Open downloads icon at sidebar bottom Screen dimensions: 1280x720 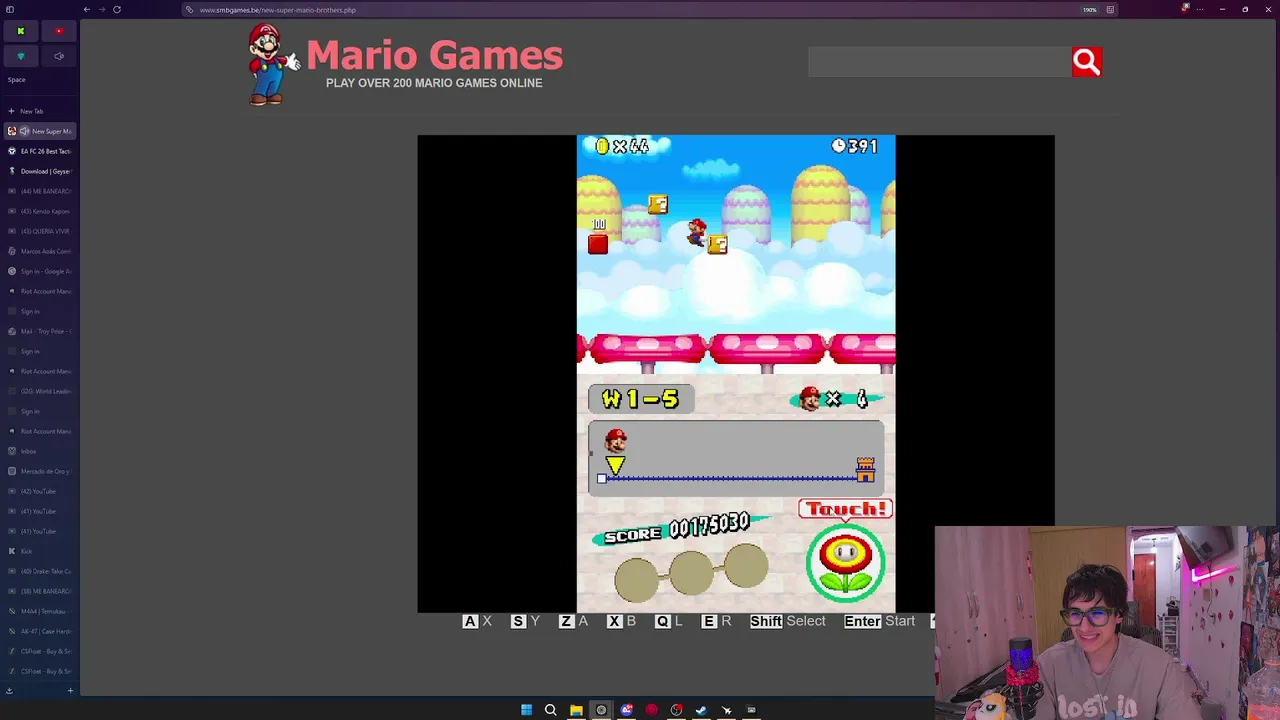tap(9, 690)
